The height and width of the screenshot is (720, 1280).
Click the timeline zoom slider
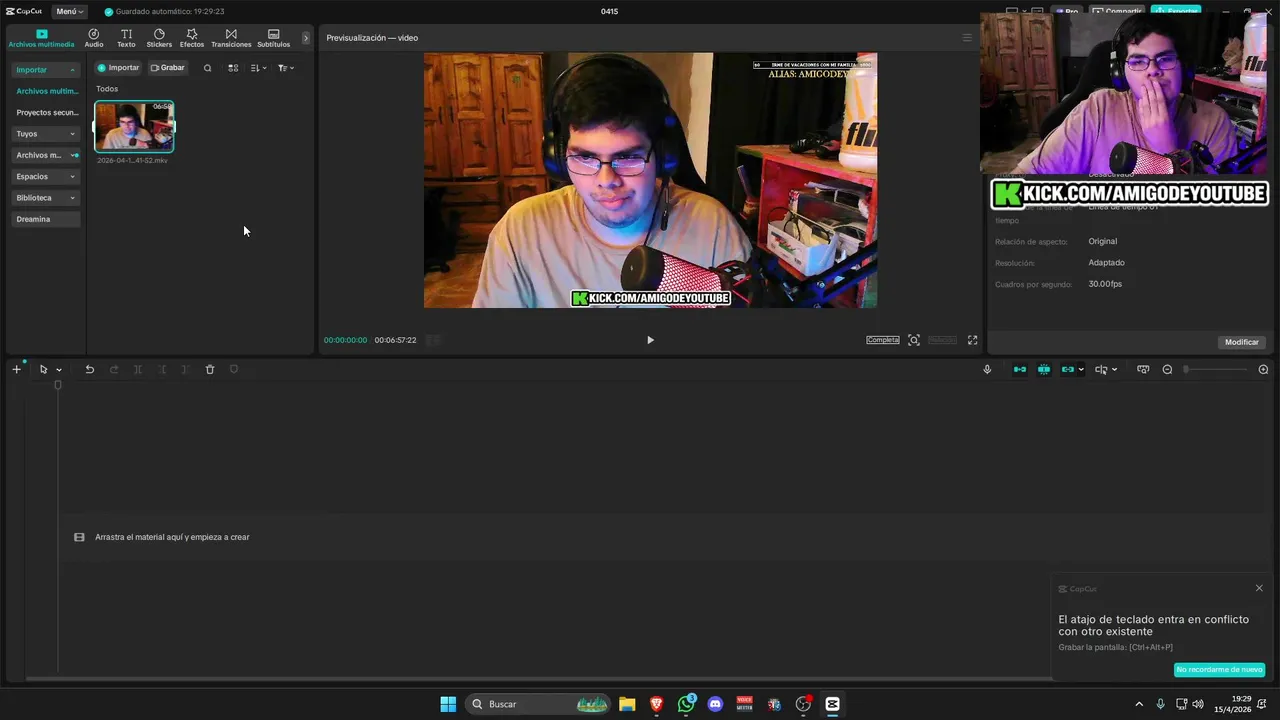click(x=1215, y=369)
